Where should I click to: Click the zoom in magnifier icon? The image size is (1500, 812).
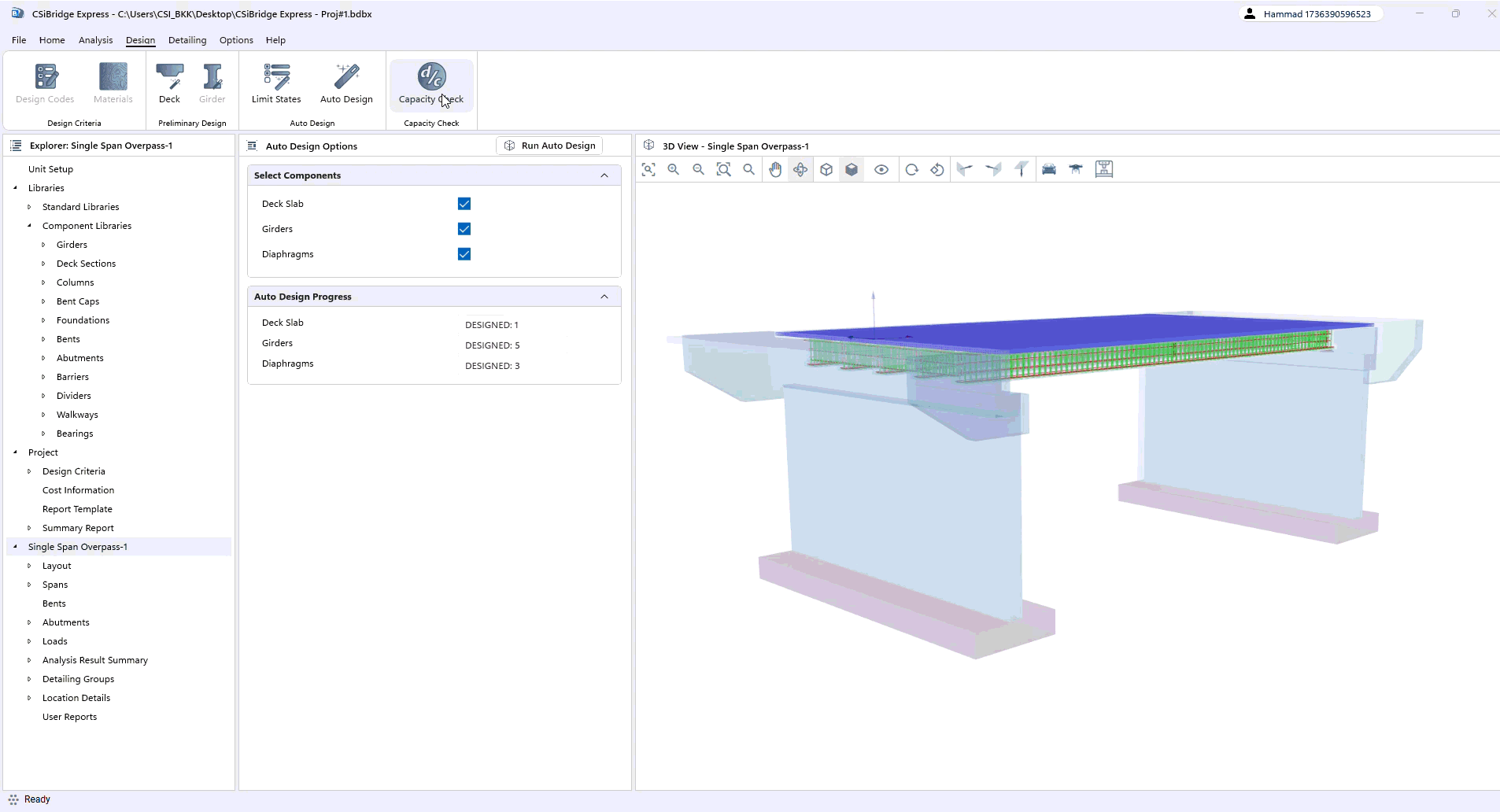pyautogui.click(x=674, y=169)
